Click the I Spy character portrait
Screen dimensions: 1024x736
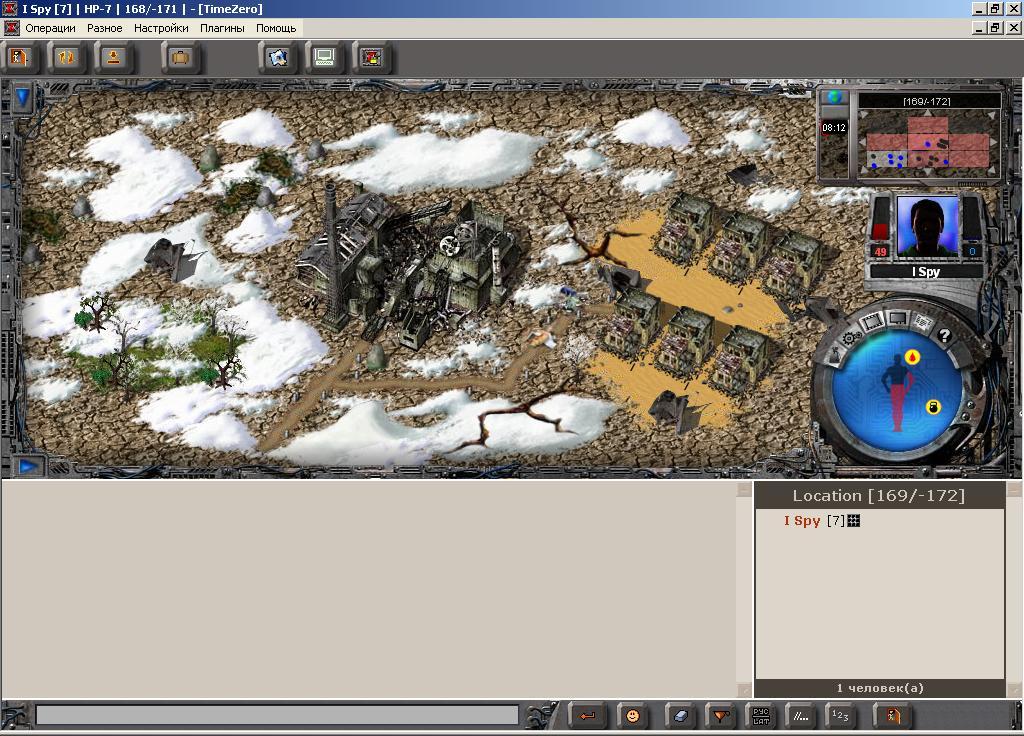(x=927, y=226)
